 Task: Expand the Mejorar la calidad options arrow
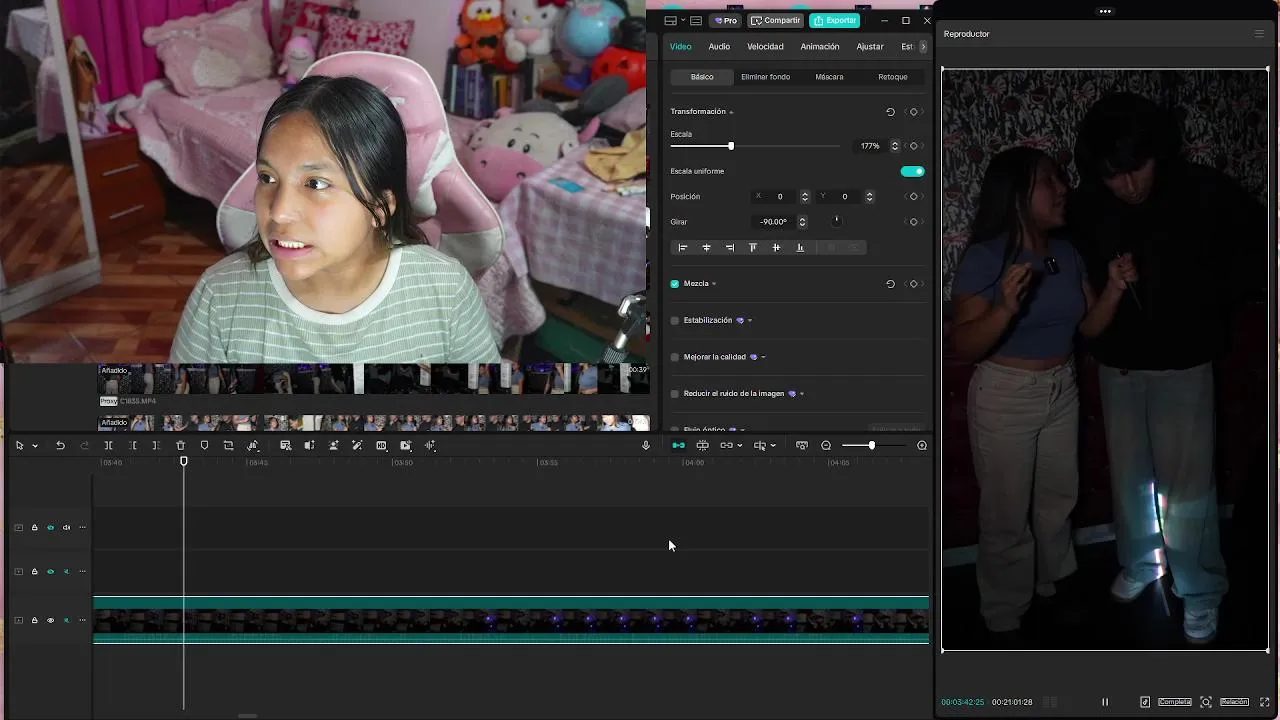pos(763,357)
